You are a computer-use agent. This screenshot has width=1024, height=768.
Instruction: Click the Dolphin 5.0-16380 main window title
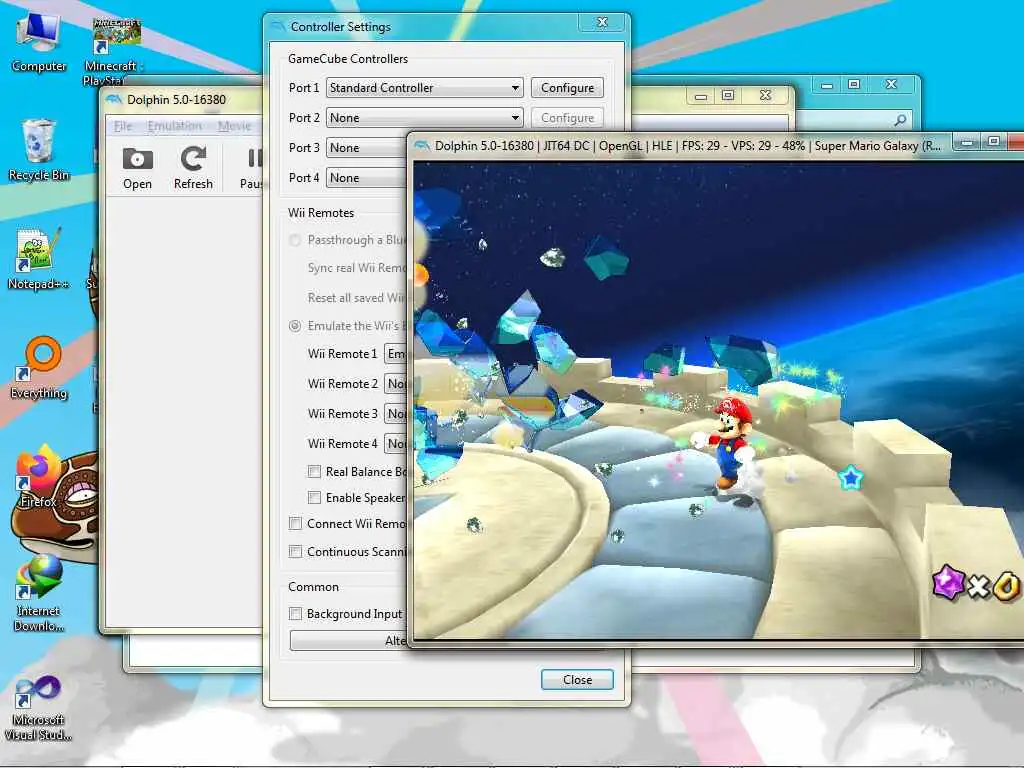pos(176,99)
